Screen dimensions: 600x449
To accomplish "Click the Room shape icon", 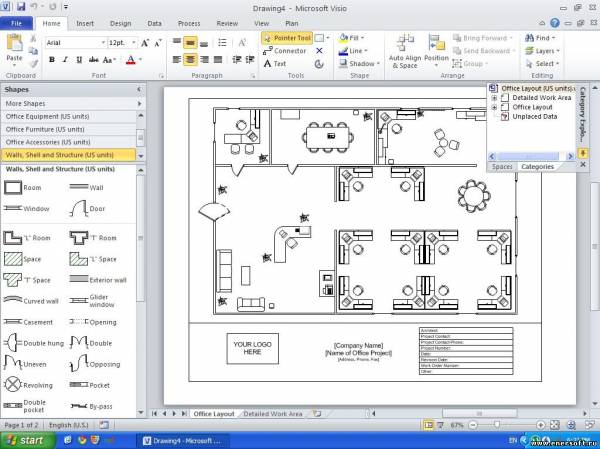I will tap(13, 188).
